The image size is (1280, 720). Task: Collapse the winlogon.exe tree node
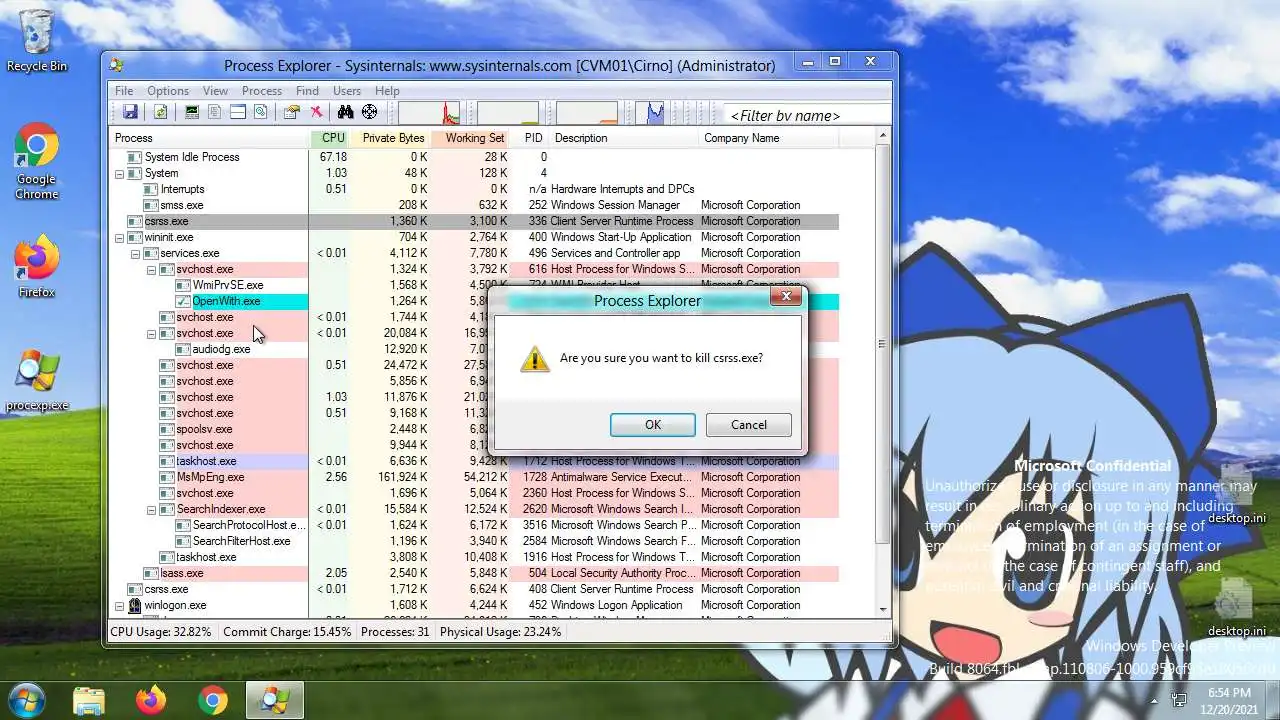tap(120, 605)
